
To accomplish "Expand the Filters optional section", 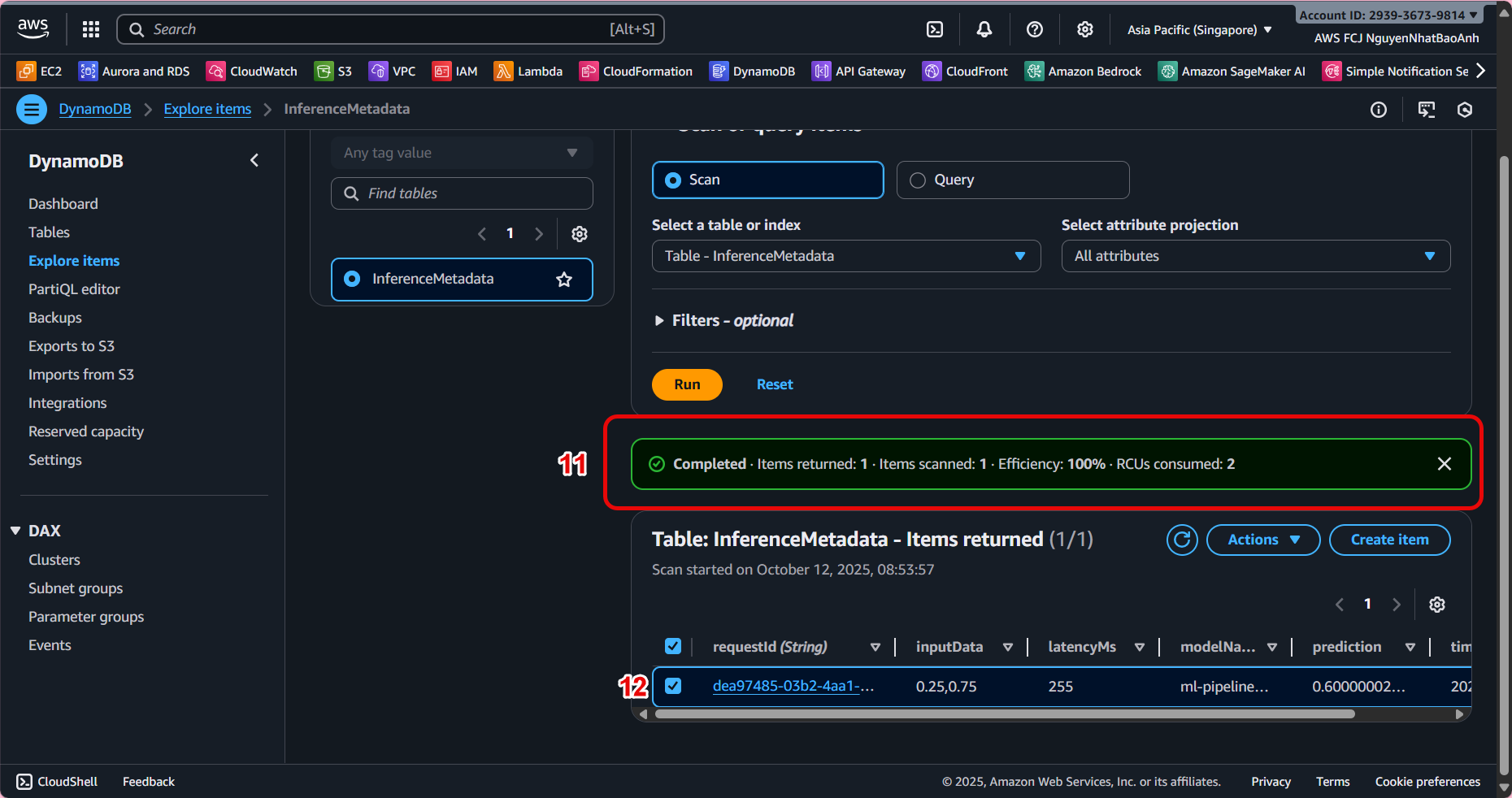I will (724, 321).
